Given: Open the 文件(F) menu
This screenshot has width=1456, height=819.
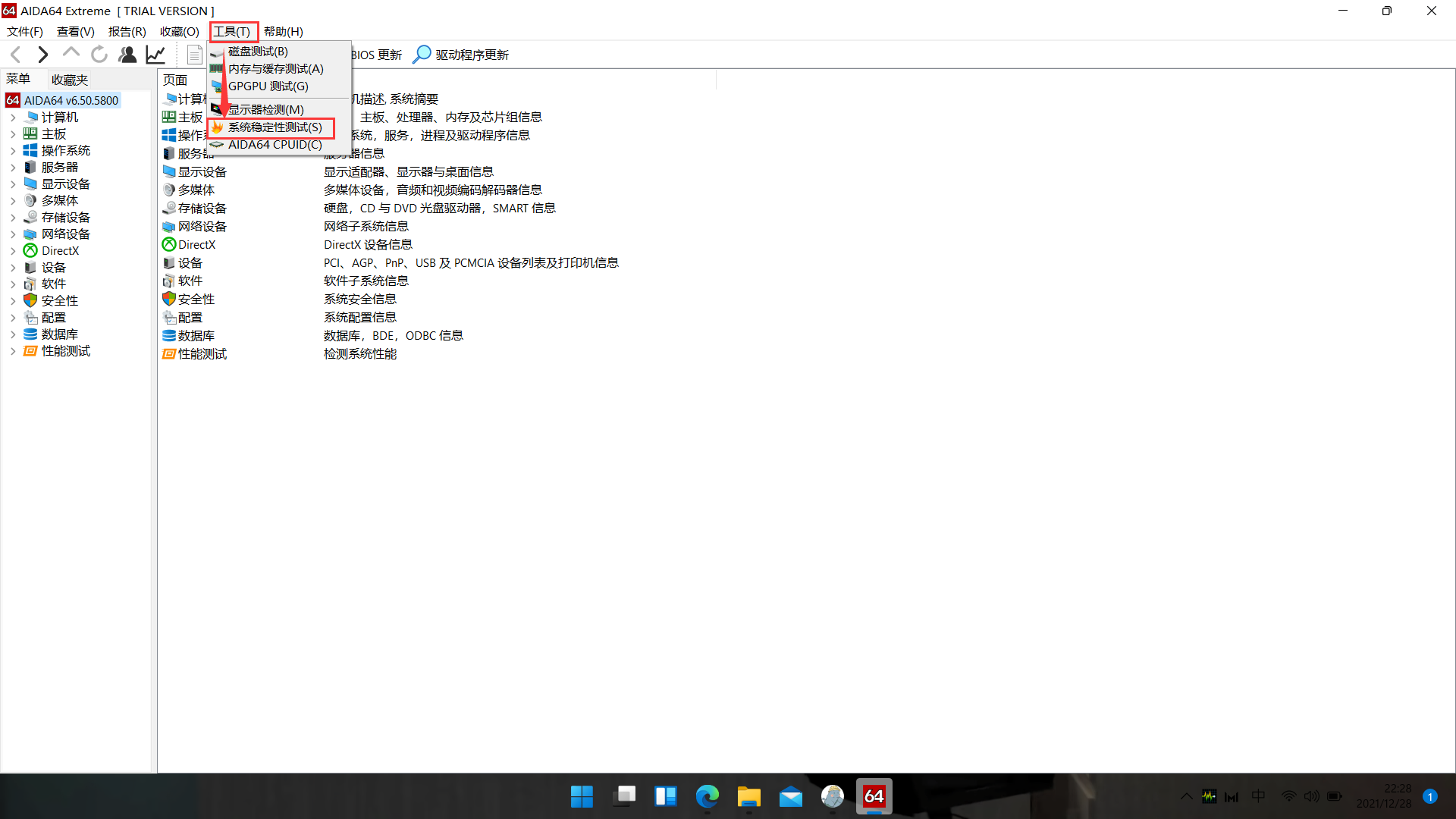Looking at the screenshot, I should (x=24, y=31).
